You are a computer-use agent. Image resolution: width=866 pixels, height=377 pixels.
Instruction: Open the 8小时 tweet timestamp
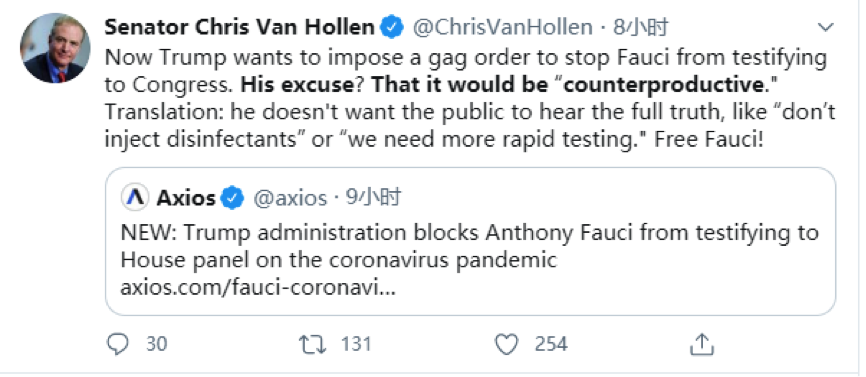click(x=641, y=27)
